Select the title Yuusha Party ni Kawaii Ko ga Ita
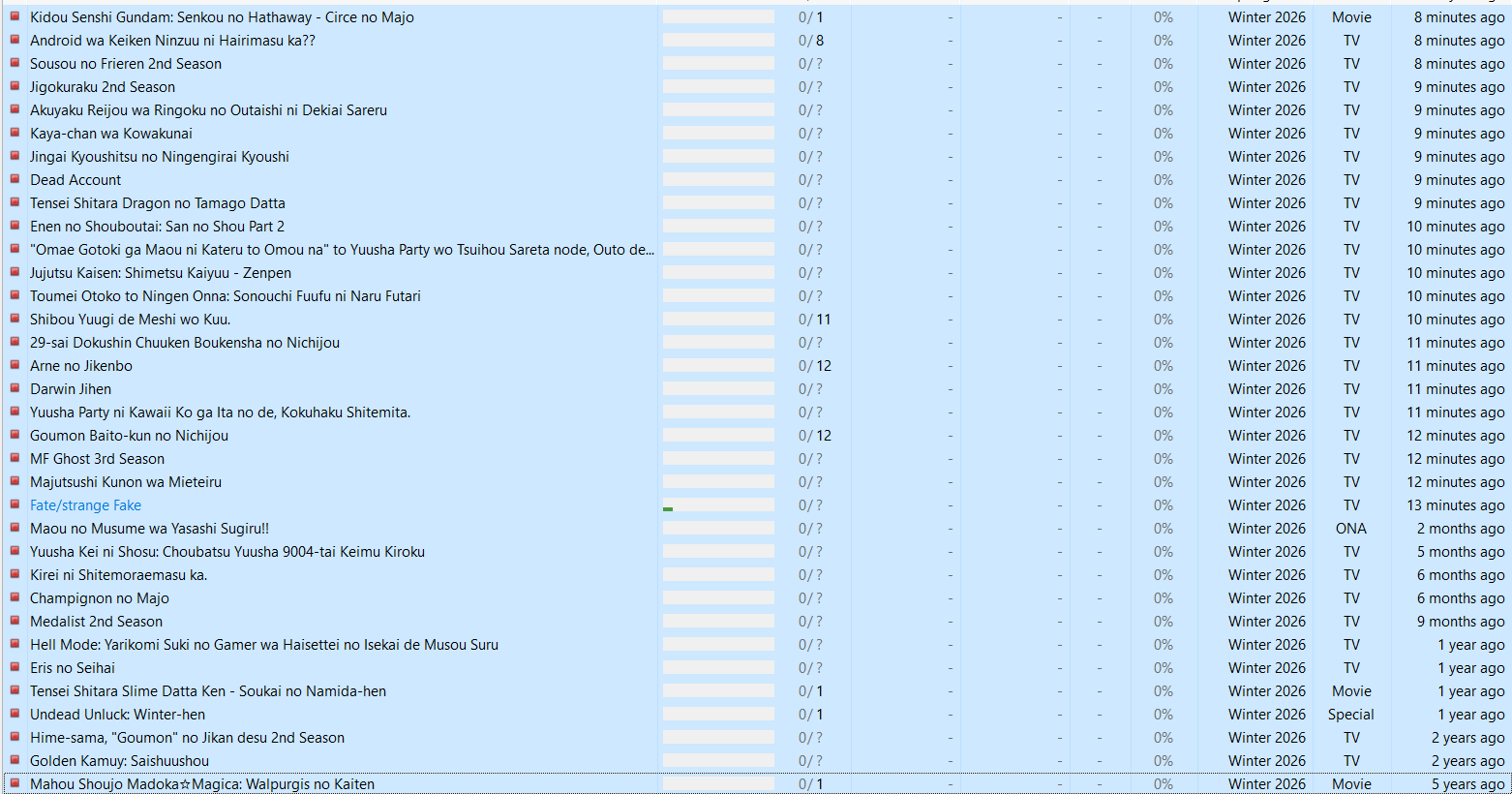The width and height of the screenshot is (1512, 794). pyautogui.click(x=220, y=412)
